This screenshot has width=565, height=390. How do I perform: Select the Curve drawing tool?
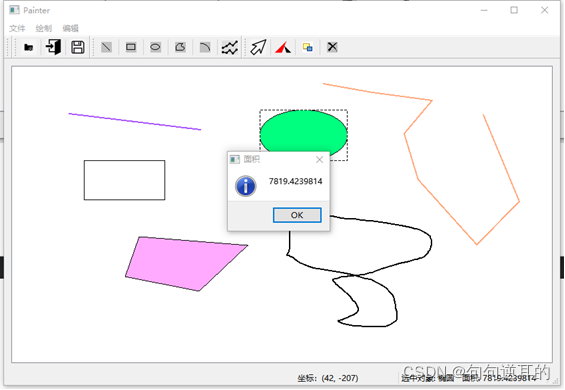point(205,47)
